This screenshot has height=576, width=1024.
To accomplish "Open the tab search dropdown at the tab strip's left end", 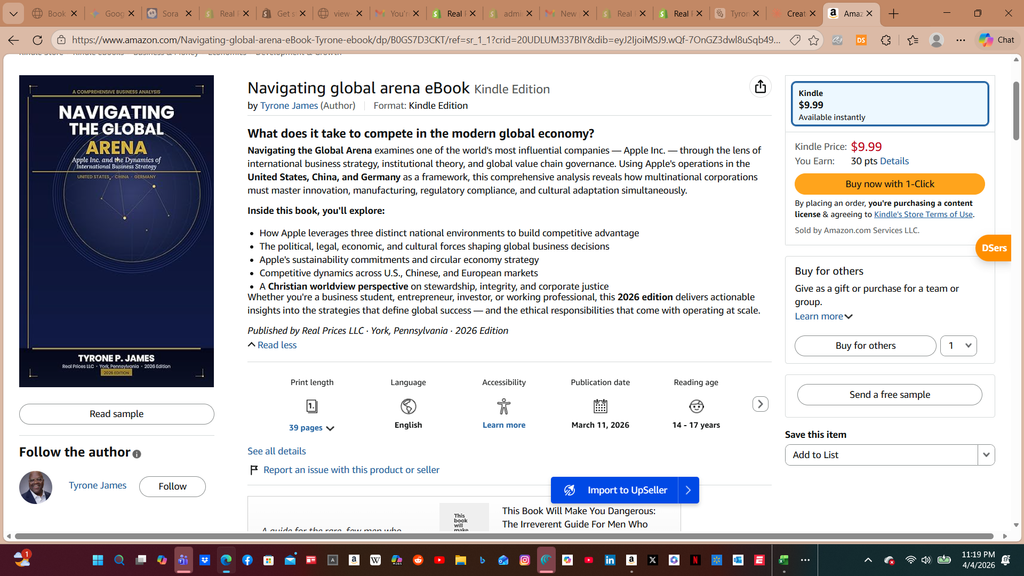I will point(13,13).
